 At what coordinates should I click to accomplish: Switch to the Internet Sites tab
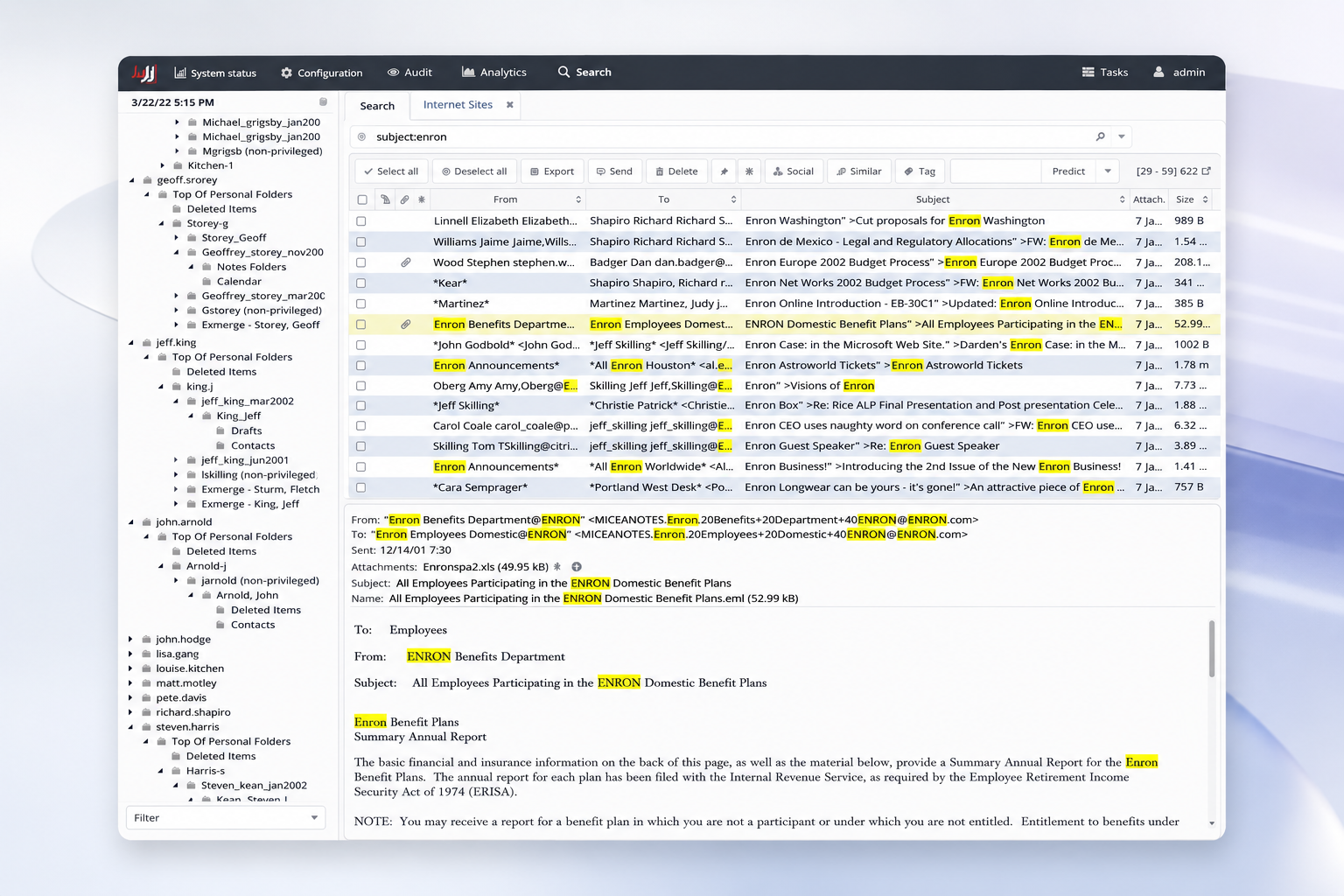pyautogui.click(x=458, y=105)
